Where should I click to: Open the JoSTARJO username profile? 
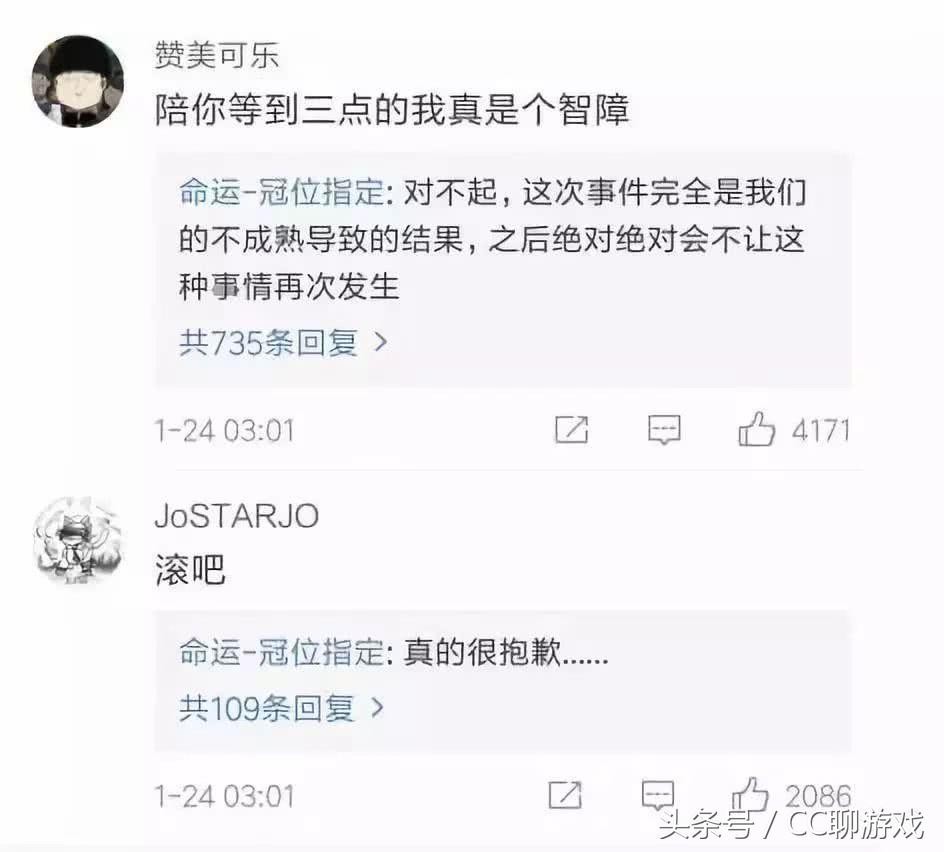(x=237, y=516)
